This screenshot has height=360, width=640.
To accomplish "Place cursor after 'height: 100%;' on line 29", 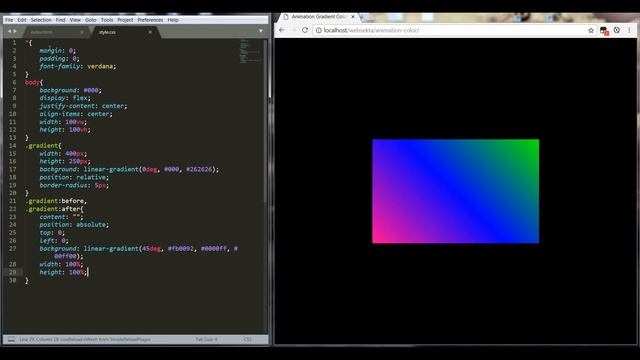I will 87,272.
